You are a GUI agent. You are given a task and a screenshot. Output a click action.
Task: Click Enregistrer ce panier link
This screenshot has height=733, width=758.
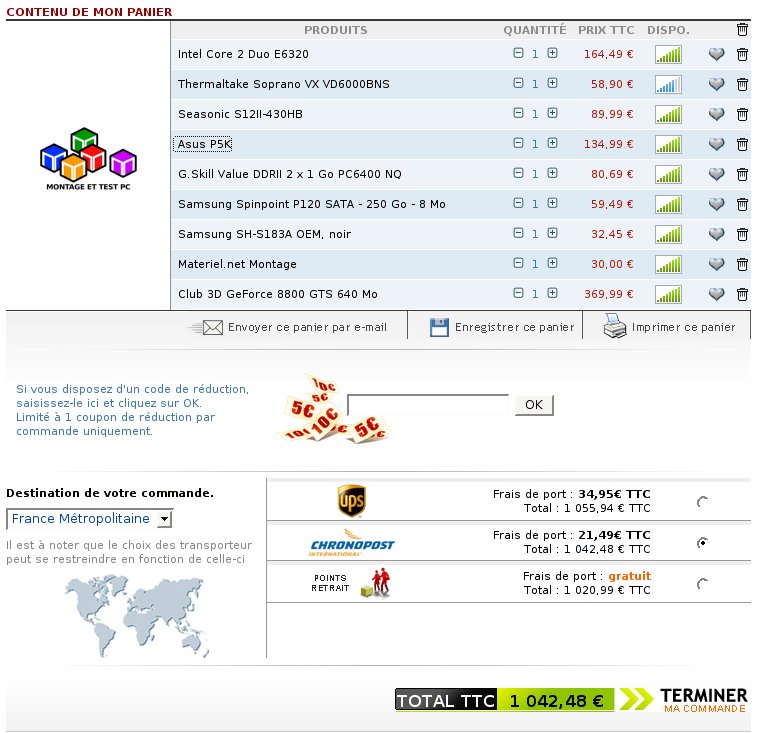point(514,327)
